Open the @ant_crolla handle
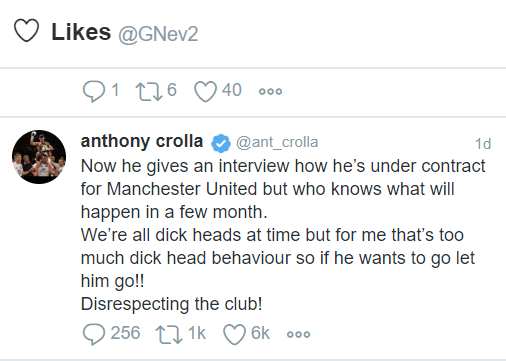 (x=277, y=143)
